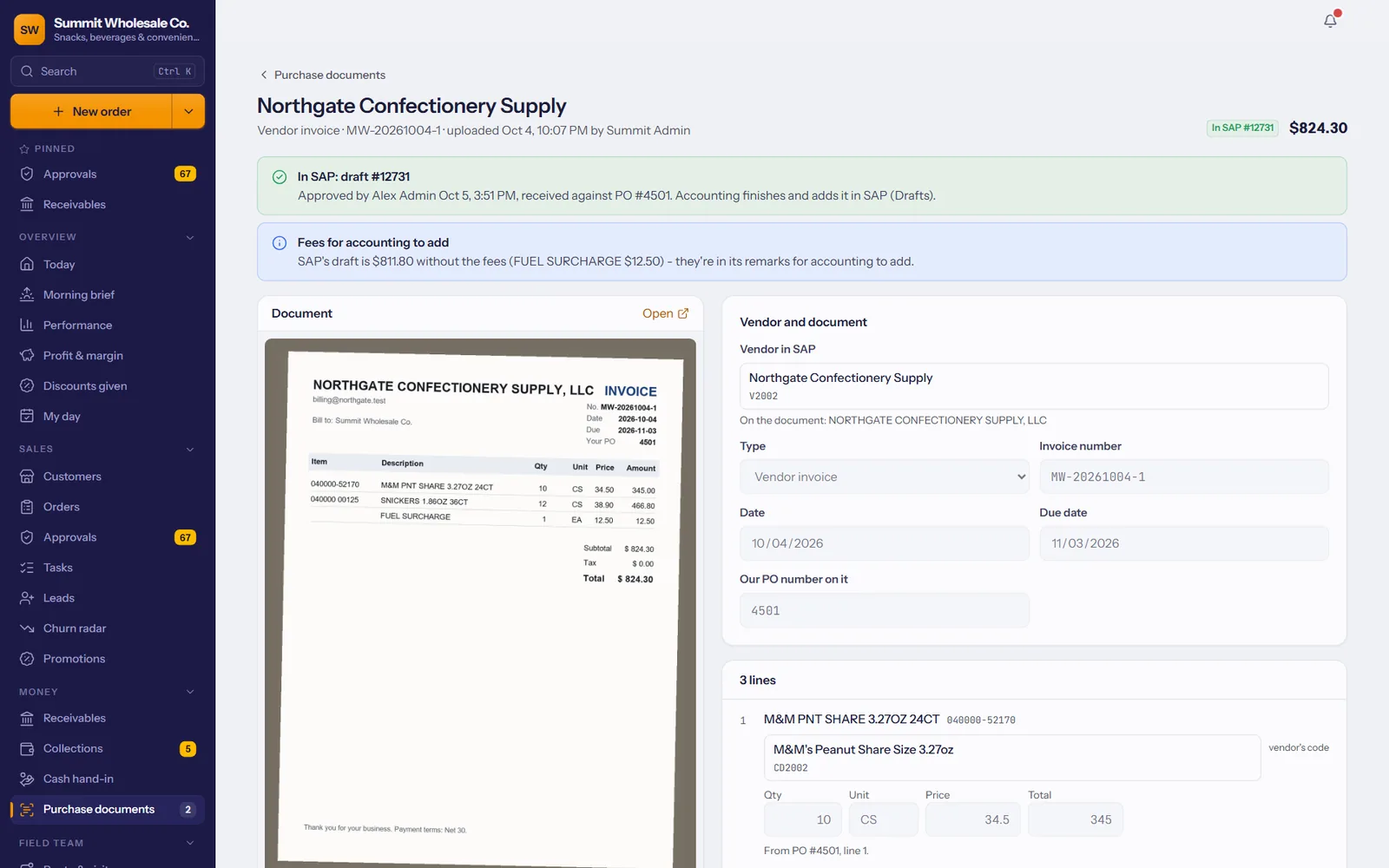Go back to Purchase documents breadcrumb
The width and height of the screenshot is (1389, 868).
(x=322, y=75)
